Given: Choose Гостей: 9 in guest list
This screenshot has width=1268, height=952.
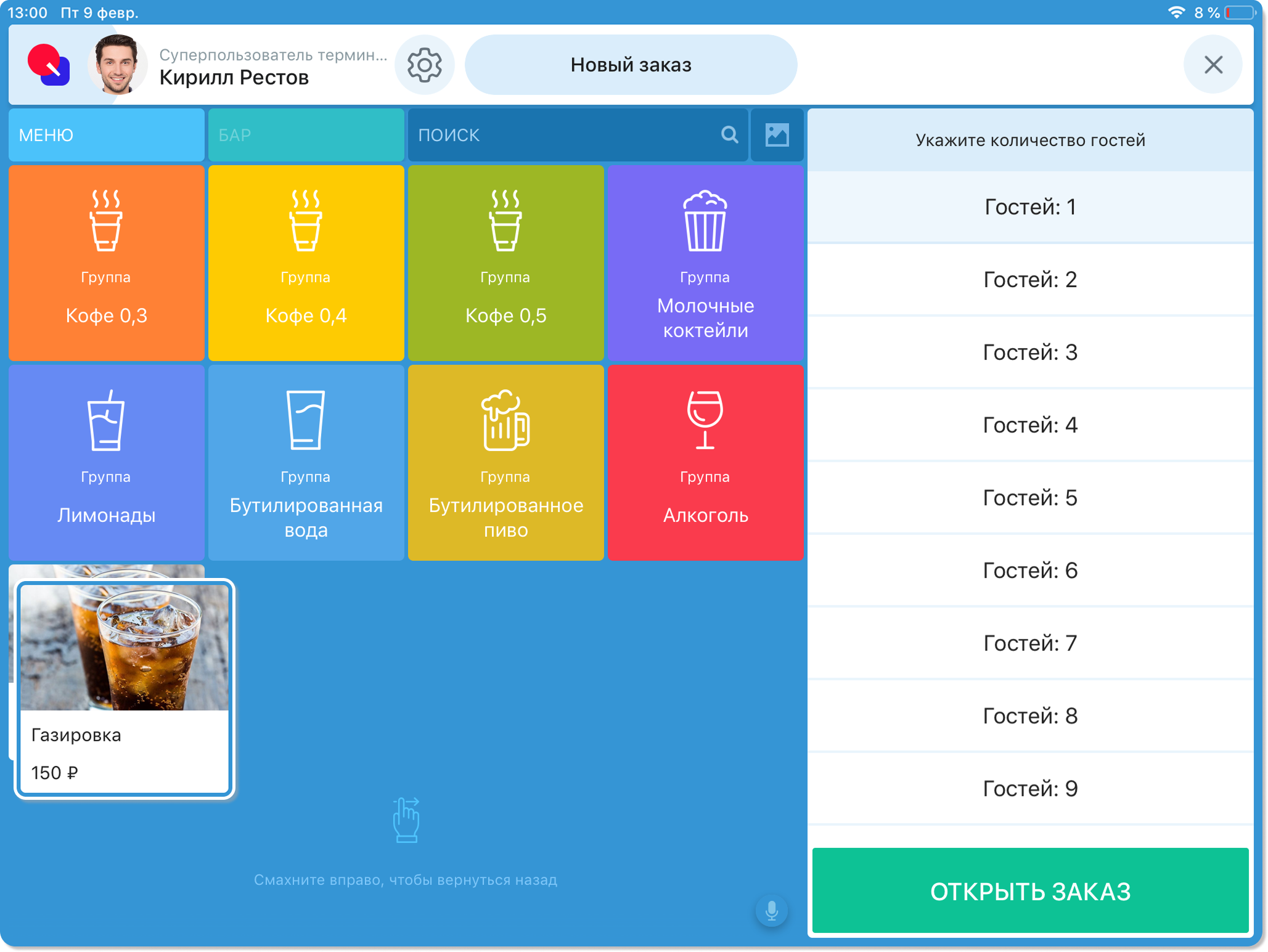Looking at the screenshot, I should pyautogui.click(x=1029, y=789).
